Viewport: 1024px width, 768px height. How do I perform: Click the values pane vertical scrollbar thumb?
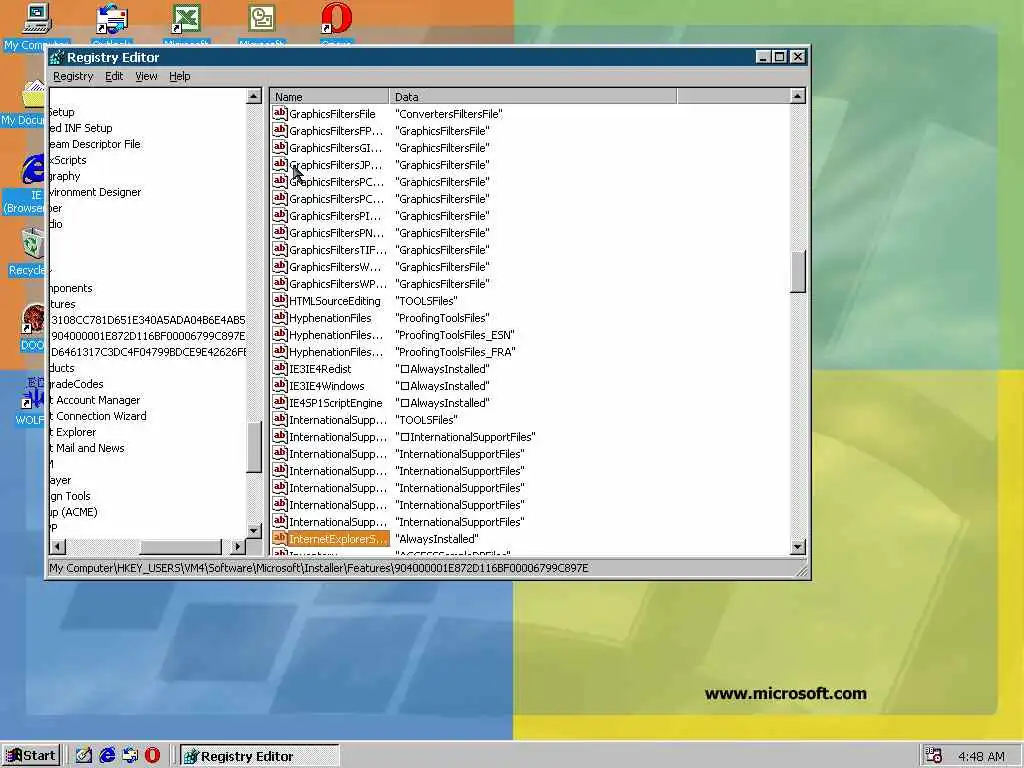797,272
